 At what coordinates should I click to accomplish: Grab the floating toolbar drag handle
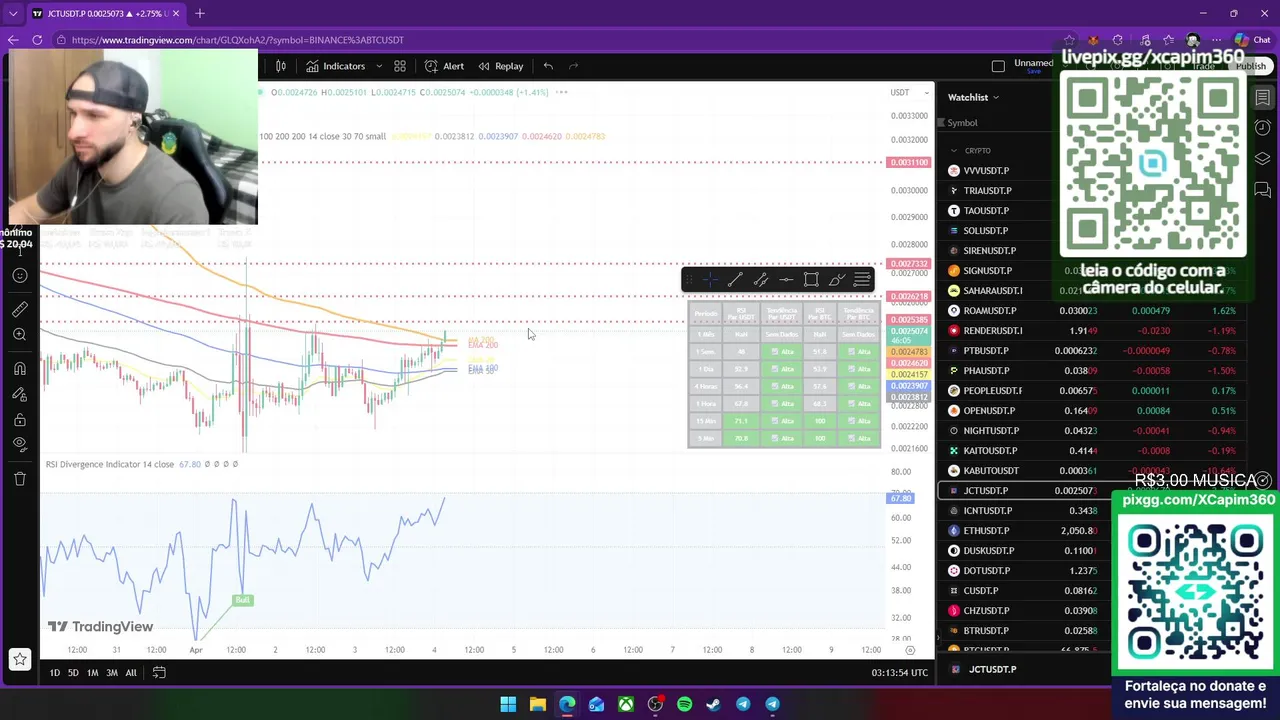(688, 280)
